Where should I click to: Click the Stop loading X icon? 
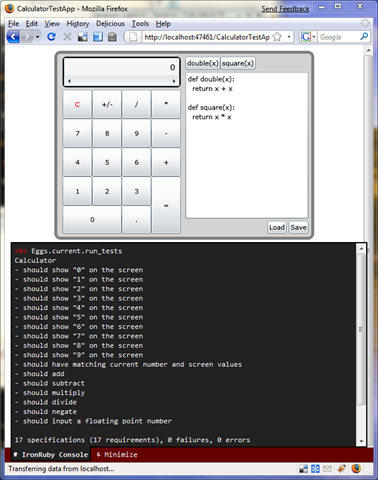click(67, 37)
